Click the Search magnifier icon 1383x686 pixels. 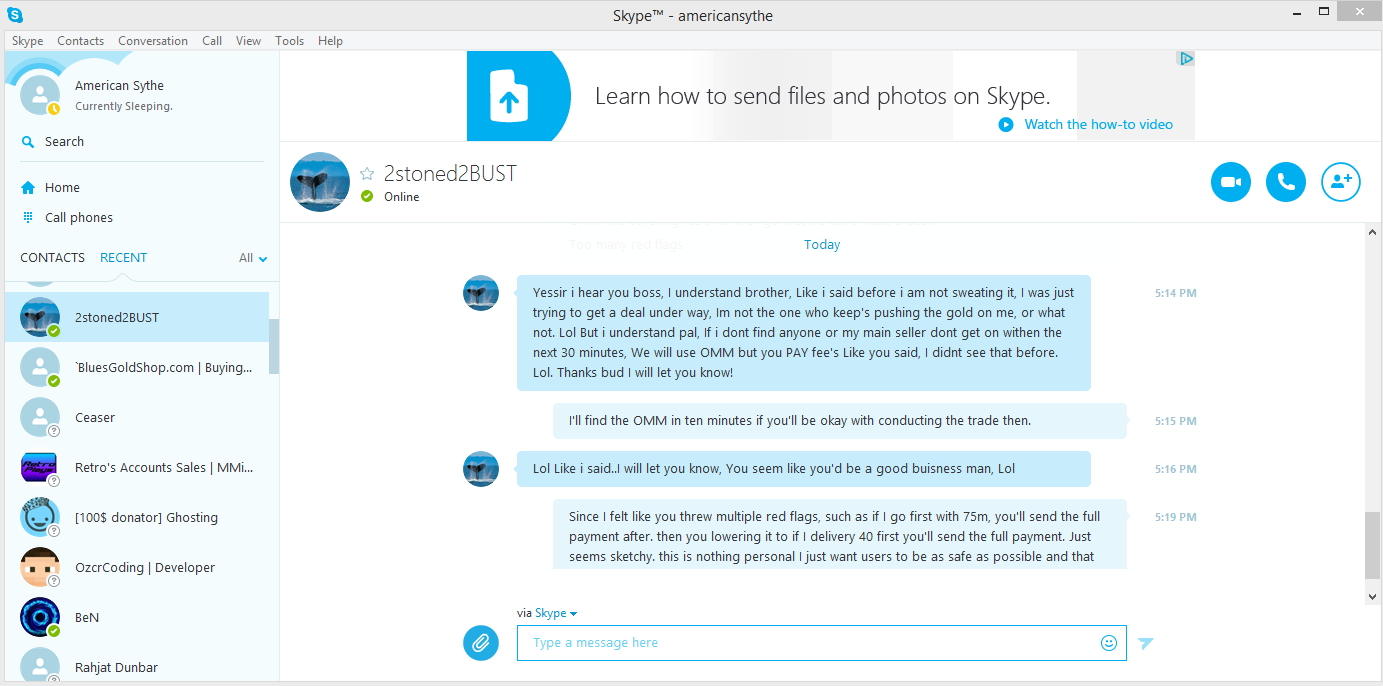28,142
